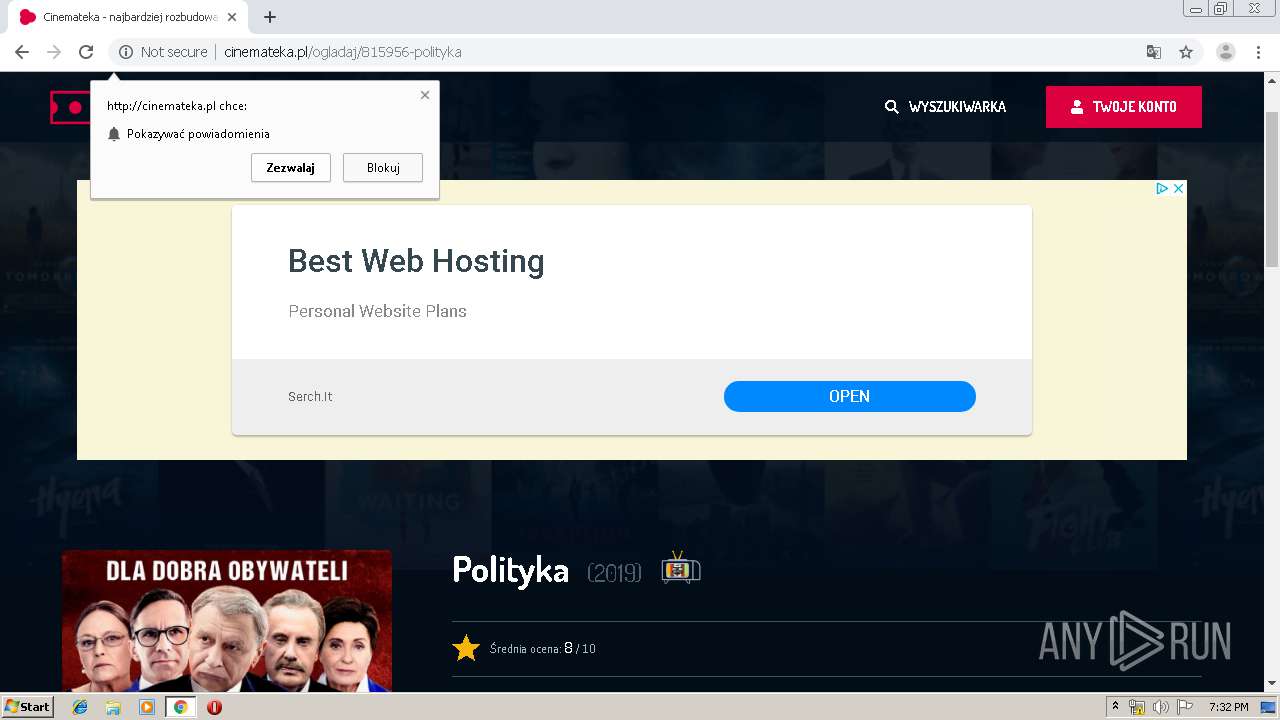Select the Cinemateka browser tab
Viewport: 1280px width, 720px height.
click(x=128, y=17)
